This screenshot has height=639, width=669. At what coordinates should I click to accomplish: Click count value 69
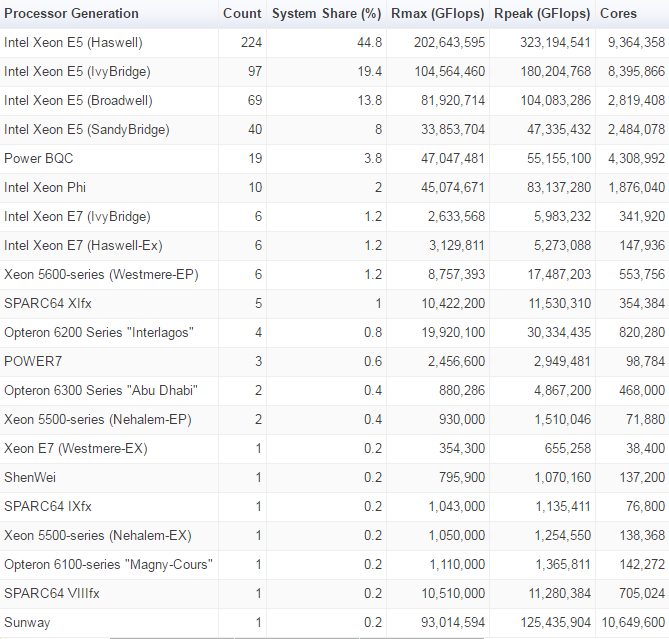(255, 101)
